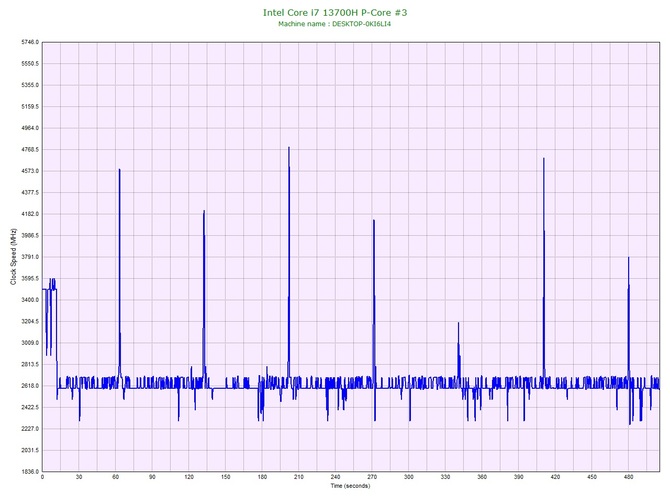This screenshot has height=503, width=670.
Task: Click the 2227.0 y-axis label
Action: pos(30,429)
